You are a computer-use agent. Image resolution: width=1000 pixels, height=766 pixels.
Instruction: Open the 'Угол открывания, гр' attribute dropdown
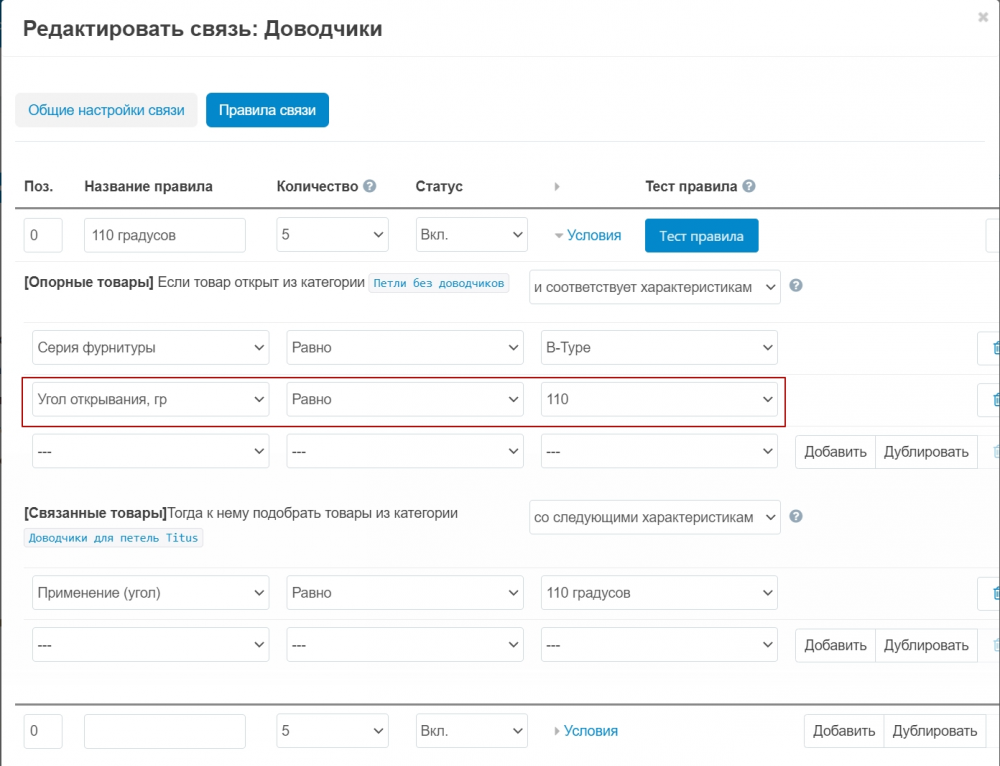pyautogui.click(x=151, y=399)
